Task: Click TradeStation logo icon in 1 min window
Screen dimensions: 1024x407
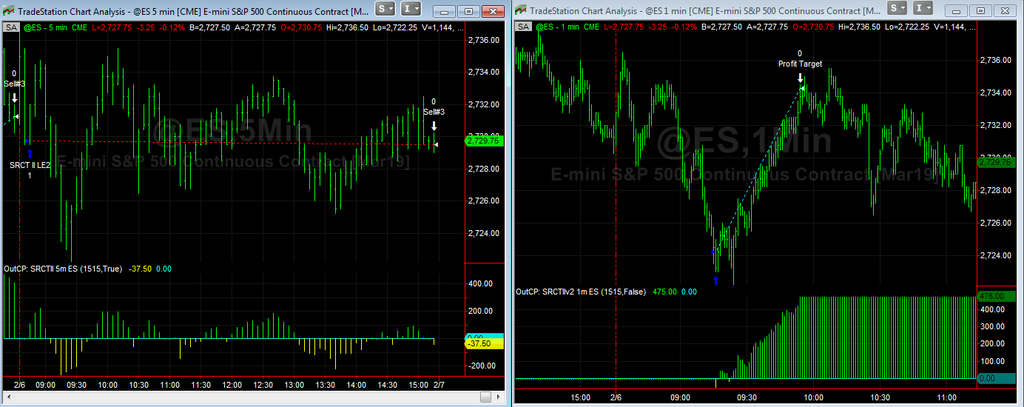Action: point(520,9)
